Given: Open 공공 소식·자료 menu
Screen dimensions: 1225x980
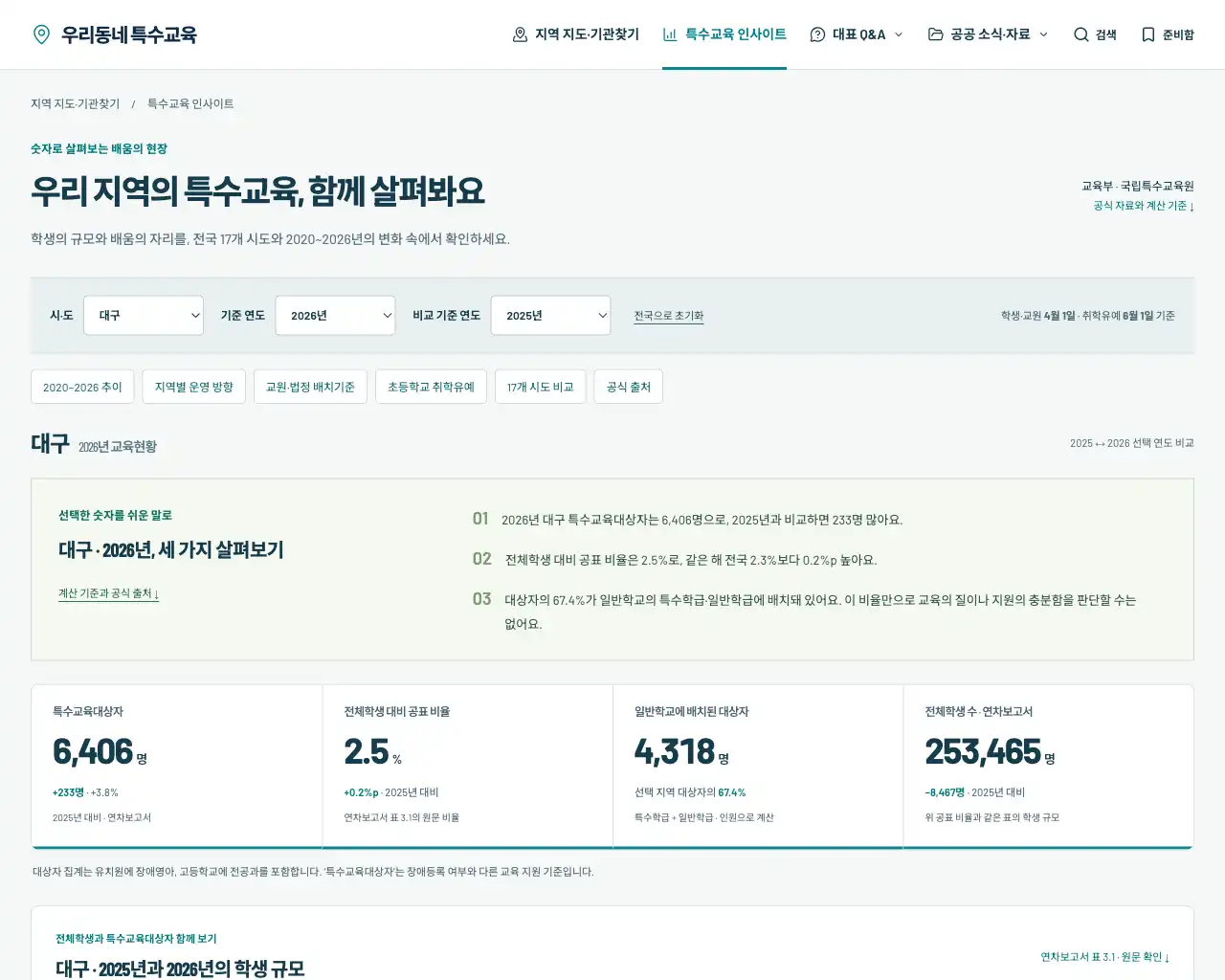Looking at the screenshot, I should pyautogui.click(x=988, y=34).
